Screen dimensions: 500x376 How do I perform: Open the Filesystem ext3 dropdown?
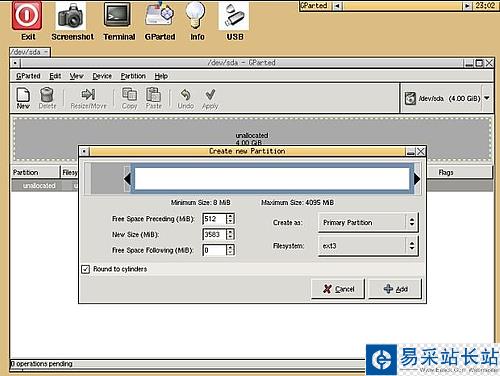[368, 246]
